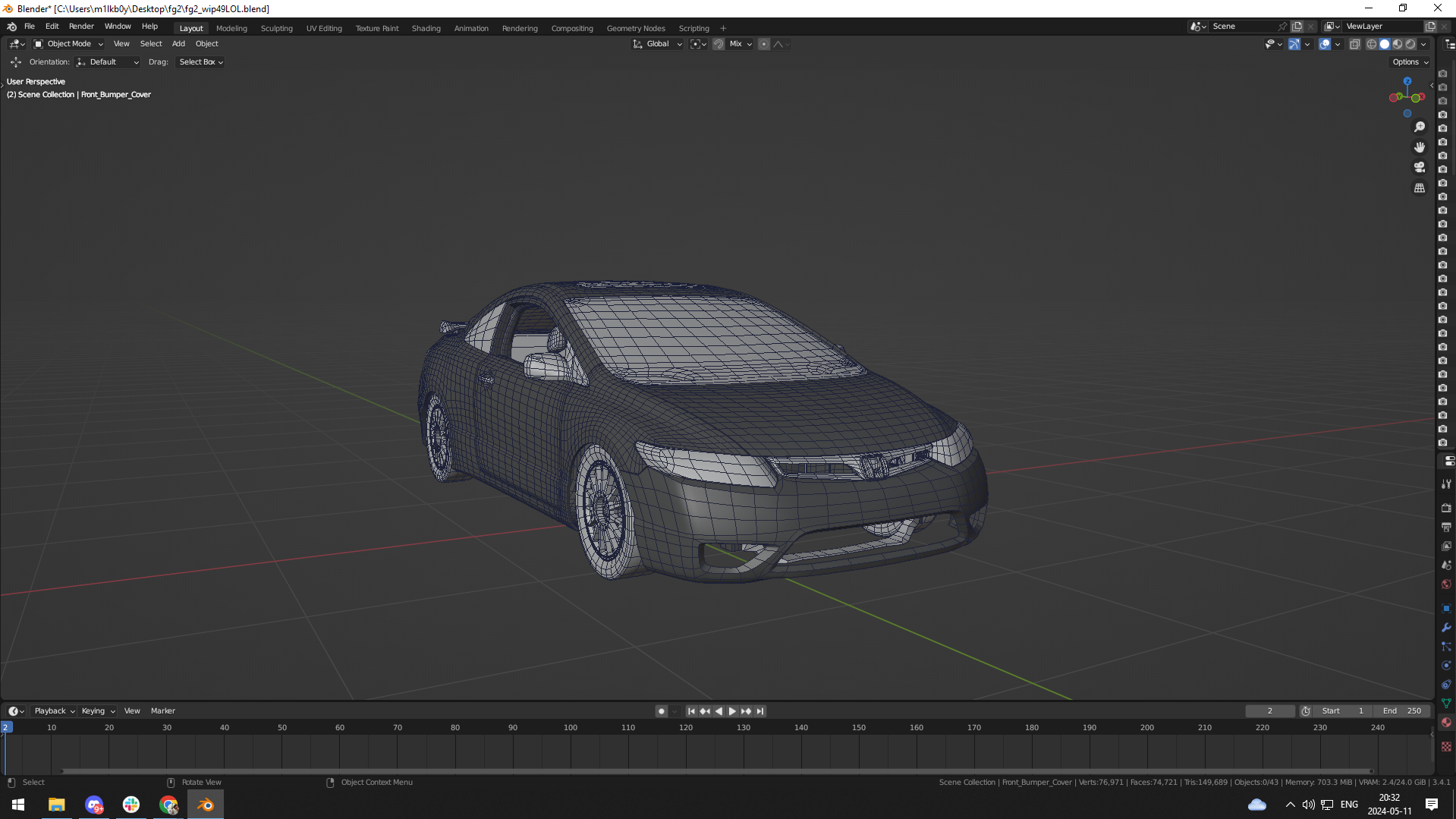Click the End frame field showing 250
The image size is (1456, 819).
coord(1402,711)
